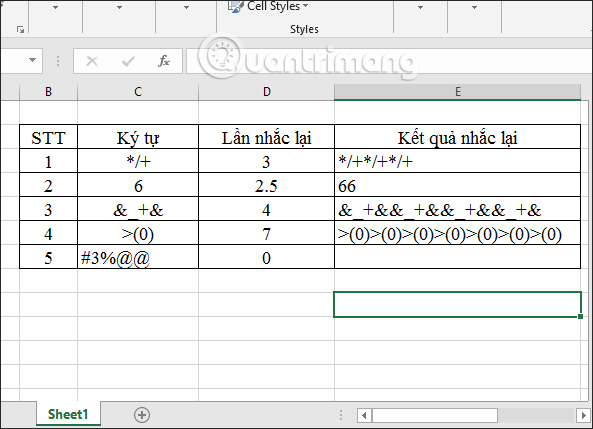Switch to the Sheet1 tab
This screenshot has height=429, width=593.
pos(68,414)
